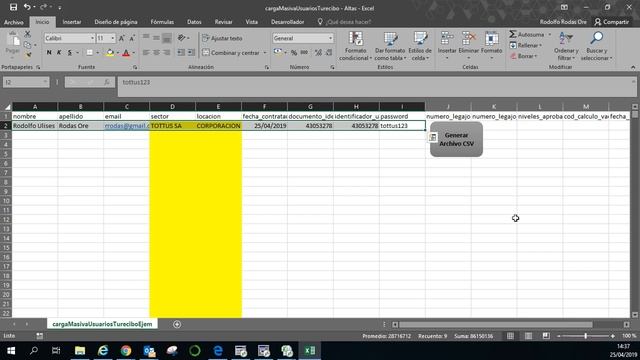
Task: Adjust the zoom slider handle
Action: [x=586, y=336]
